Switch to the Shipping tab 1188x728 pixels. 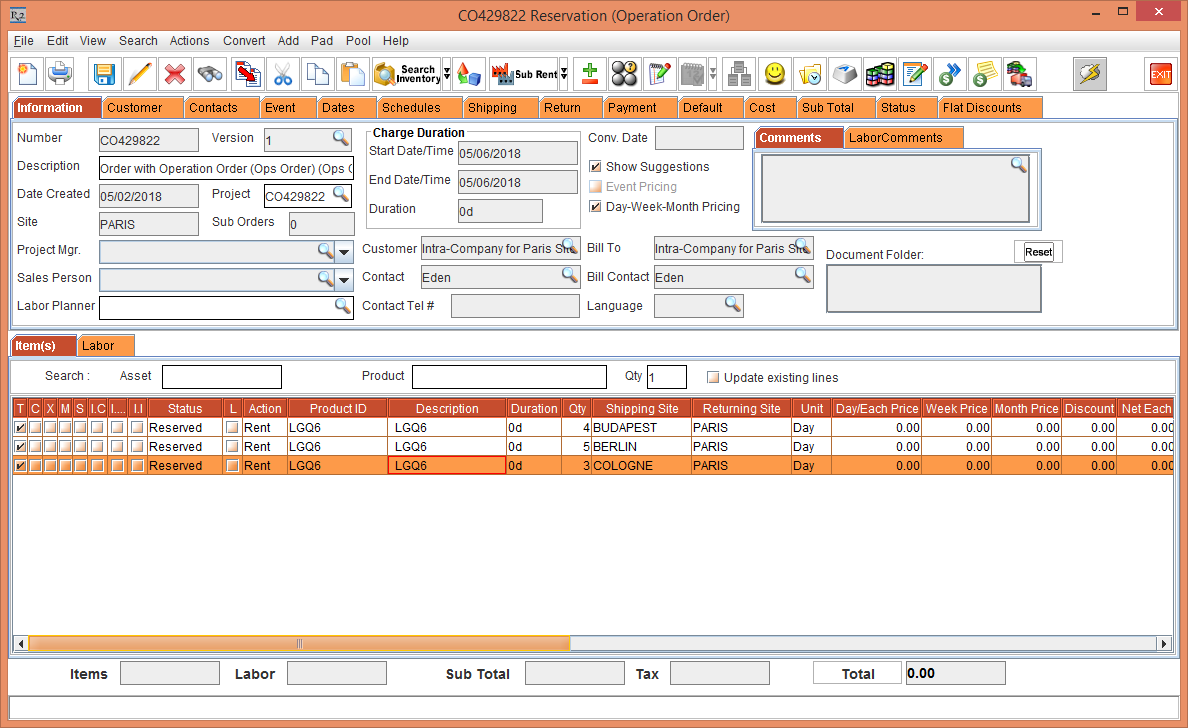[x=492, y=108]
